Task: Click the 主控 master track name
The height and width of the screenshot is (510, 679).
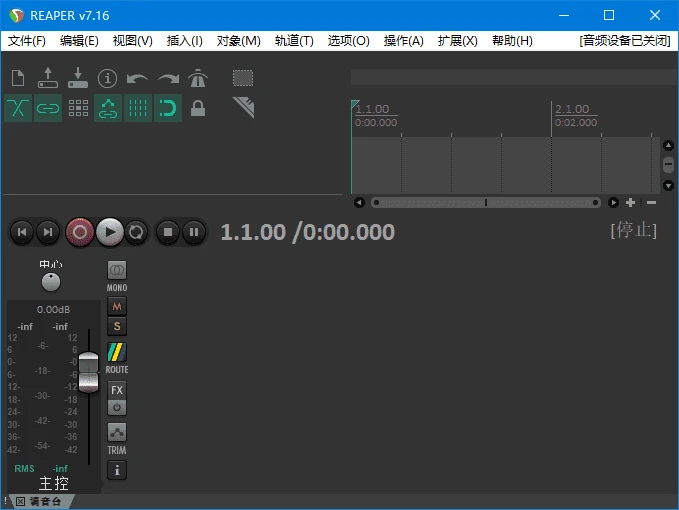Action: [54, 483]
